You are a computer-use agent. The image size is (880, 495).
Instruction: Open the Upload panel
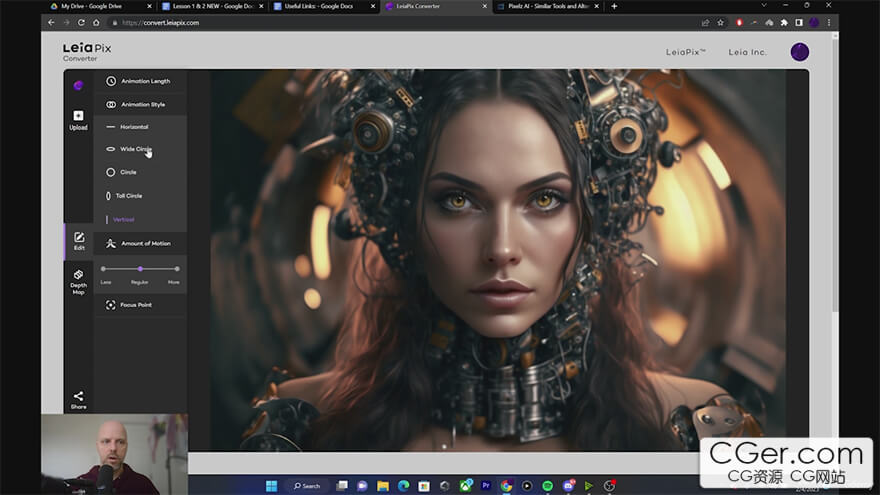(x=78, y=120)
